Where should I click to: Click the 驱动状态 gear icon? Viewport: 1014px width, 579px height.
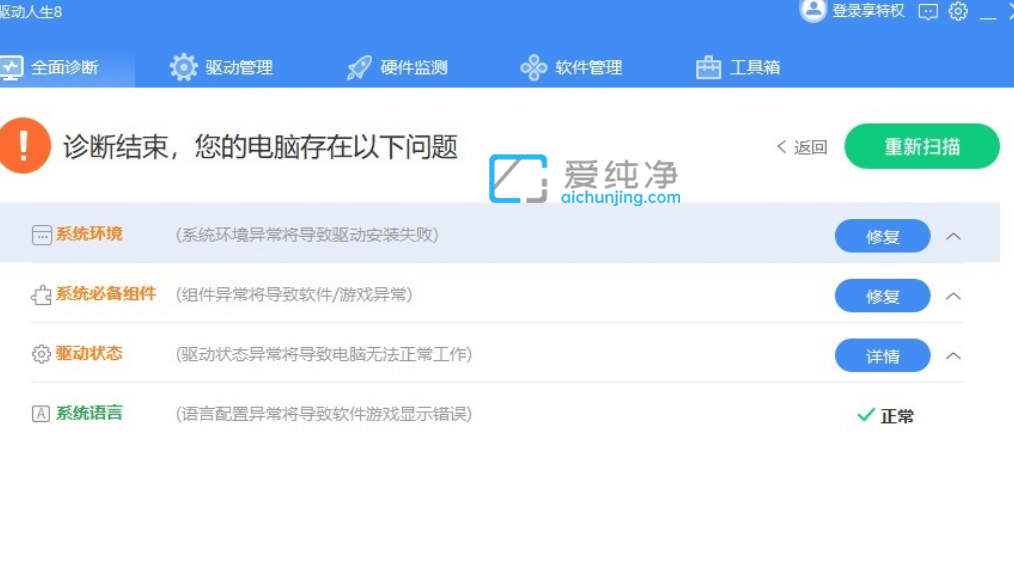(x=40, y=354)
